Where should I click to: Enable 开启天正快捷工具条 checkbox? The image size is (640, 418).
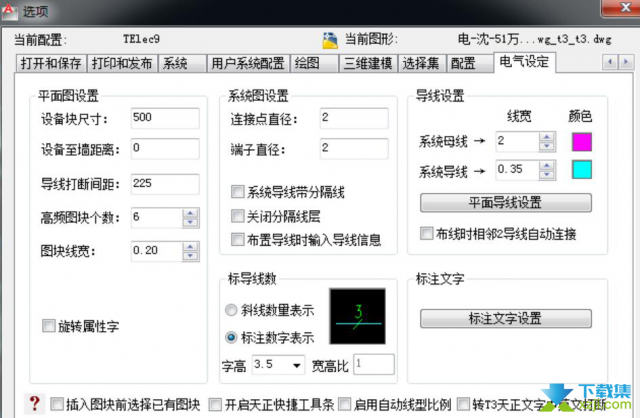pos(215,405)
